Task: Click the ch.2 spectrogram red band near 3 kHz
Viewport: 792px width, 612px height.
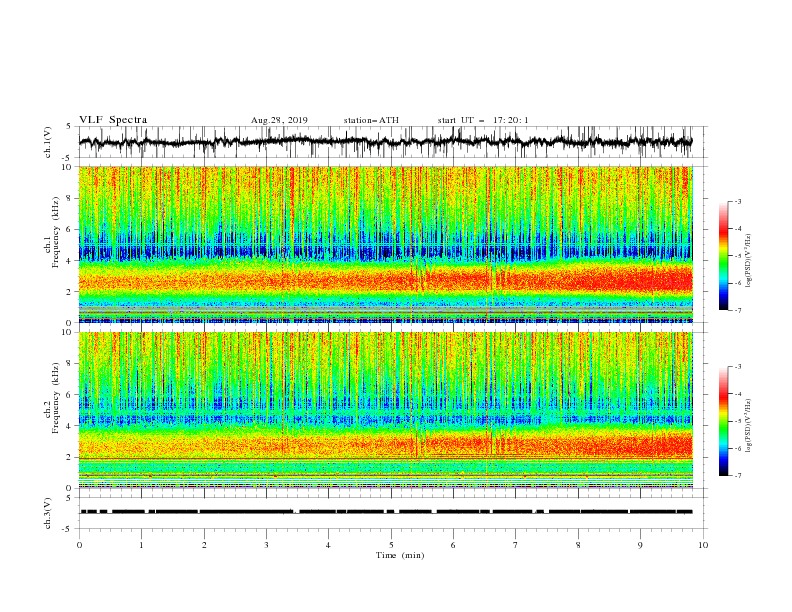Action: tap(385, 444)
